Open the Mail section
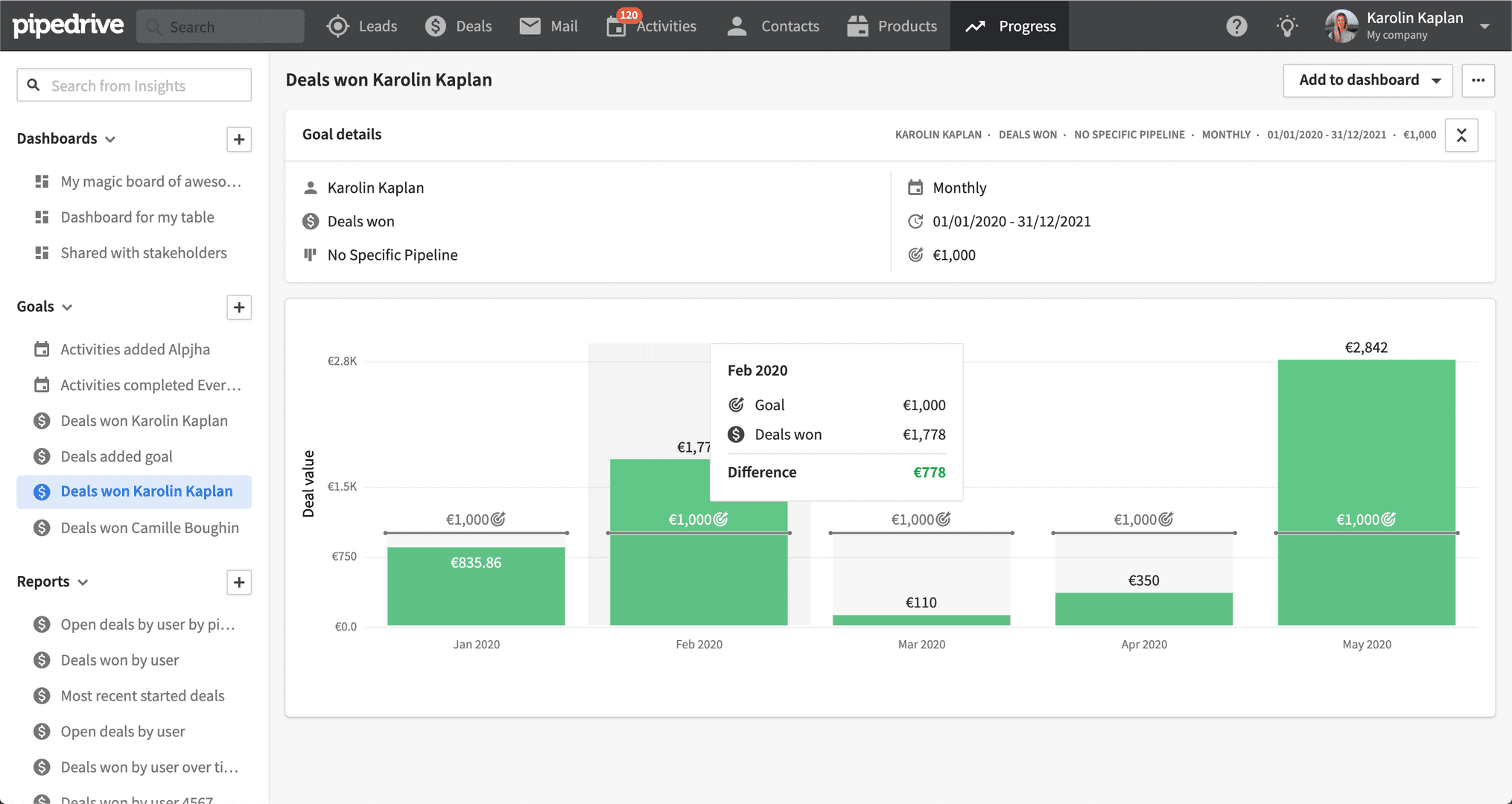 pos(548,26)
